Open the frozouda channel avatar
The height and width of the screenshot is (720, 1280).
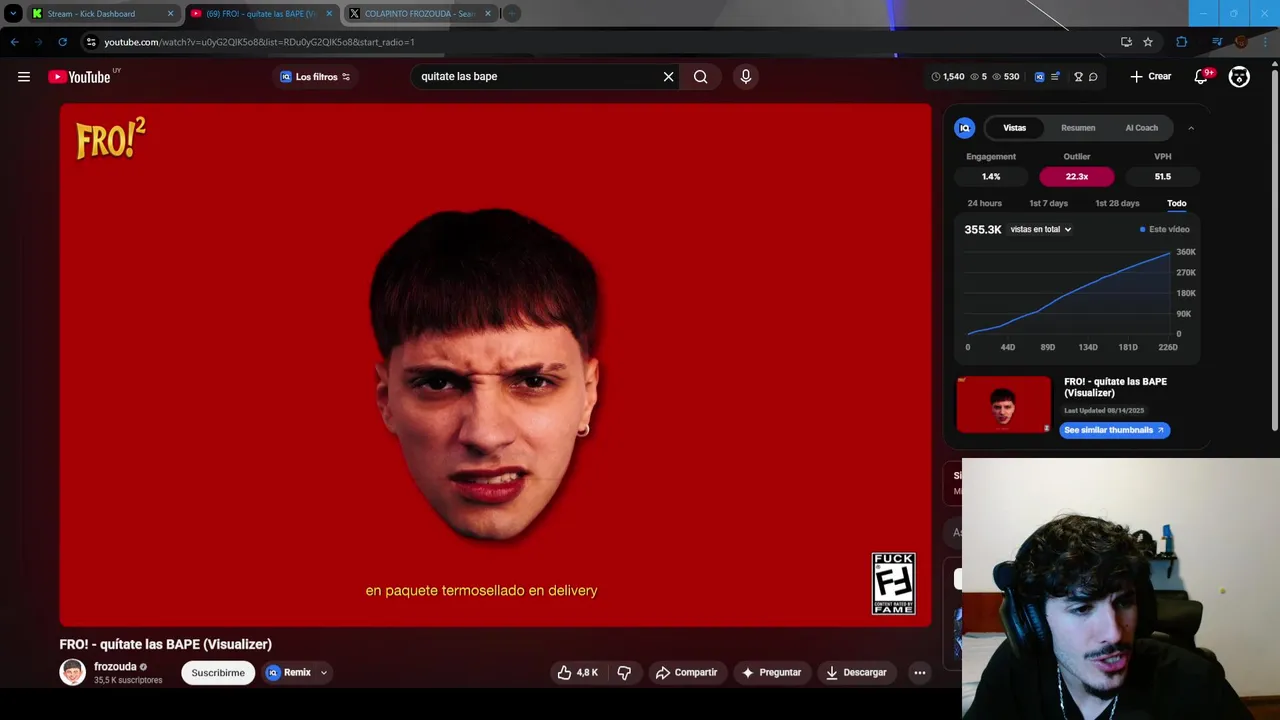73,672
